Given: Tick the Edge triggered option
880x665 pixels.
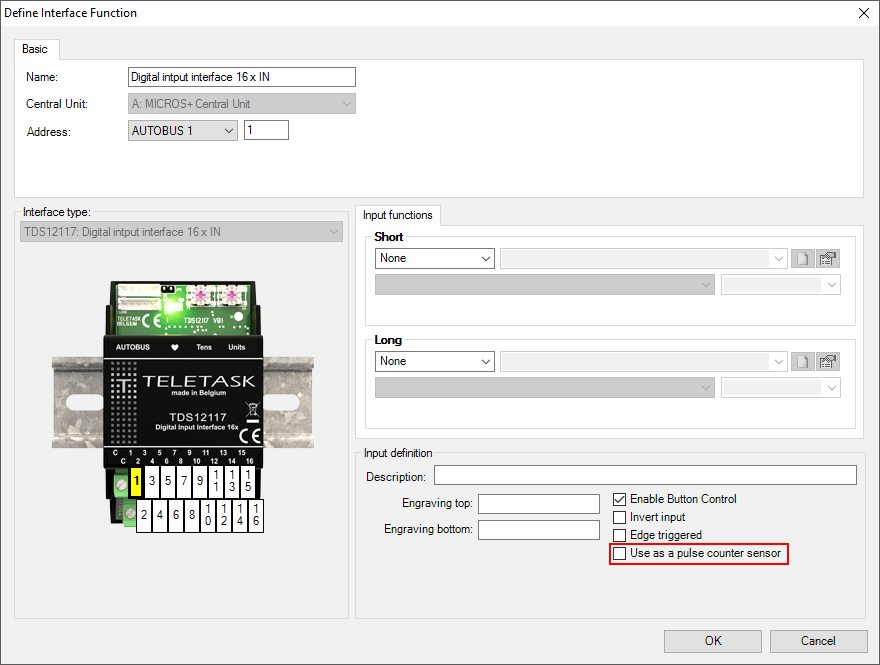Looking at the screenshot, I should coord(620,535).
